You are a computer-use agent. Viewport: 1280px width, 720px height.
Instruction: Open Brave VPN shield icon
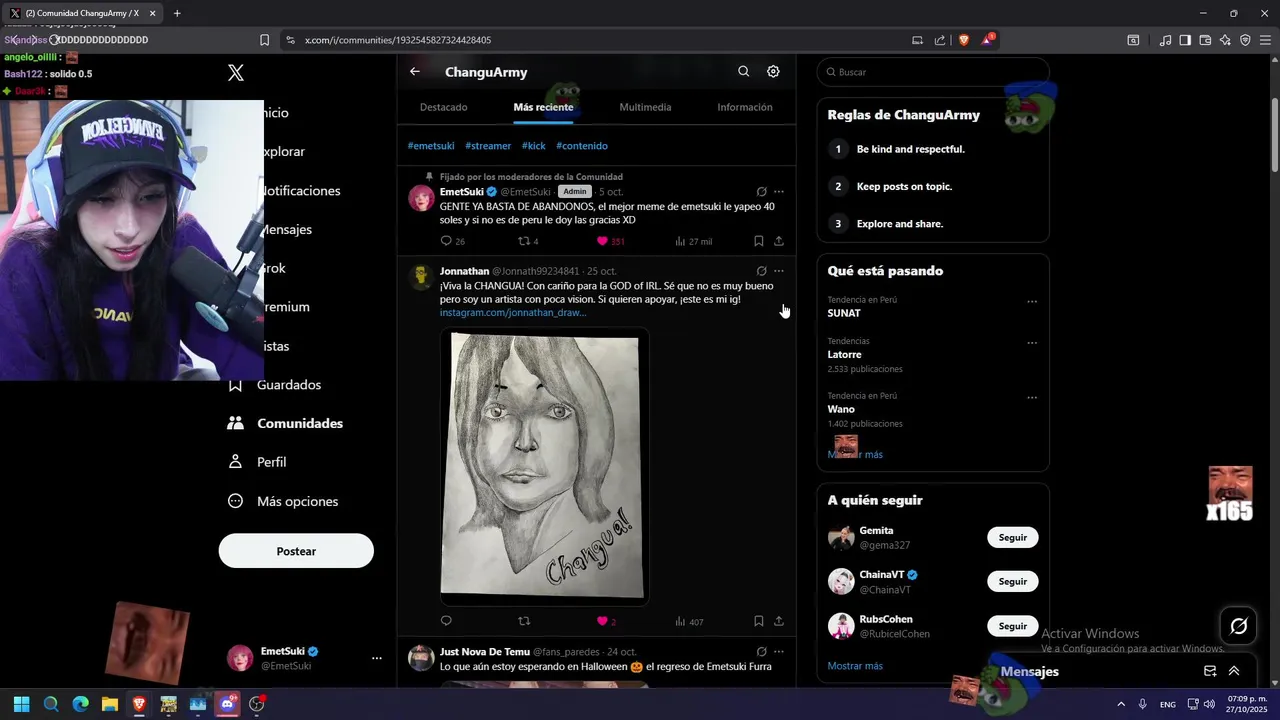[1245, 40]
